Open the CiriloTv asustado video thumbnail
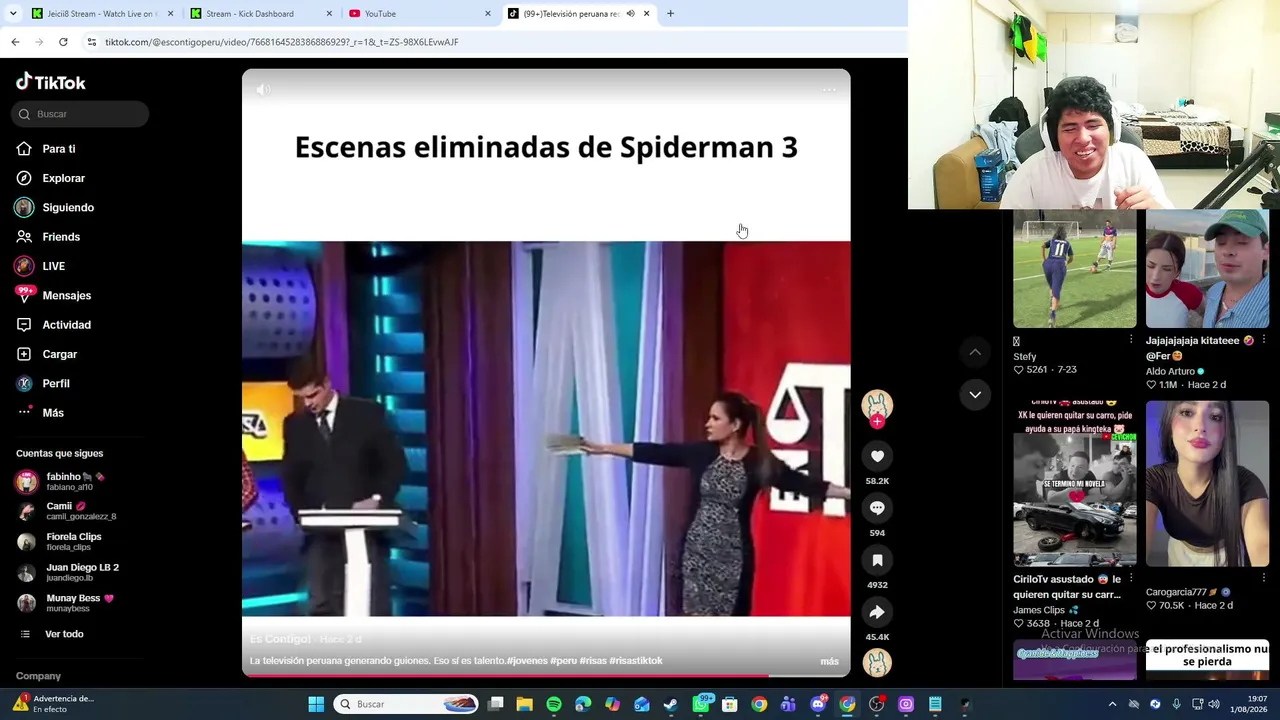 pos(1075,484)
